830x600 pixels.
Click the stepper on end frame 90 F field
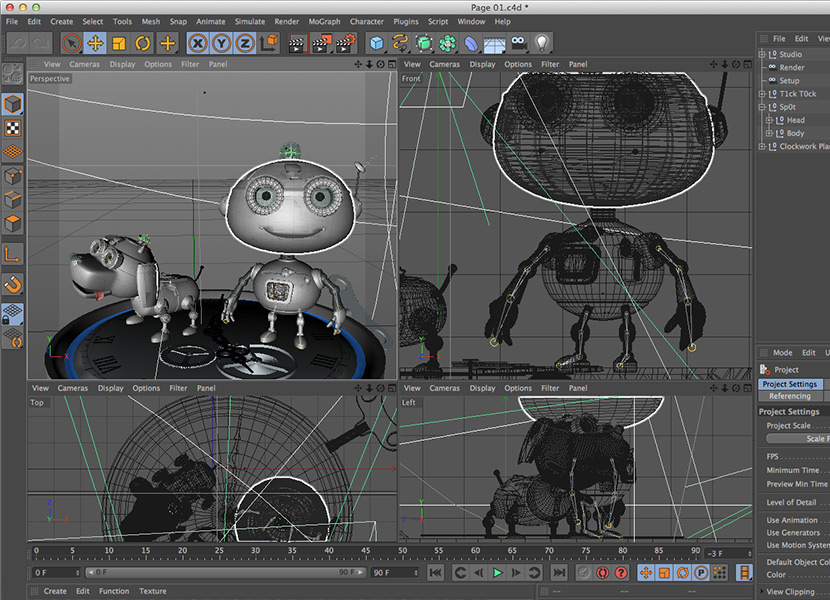[416, 572]
